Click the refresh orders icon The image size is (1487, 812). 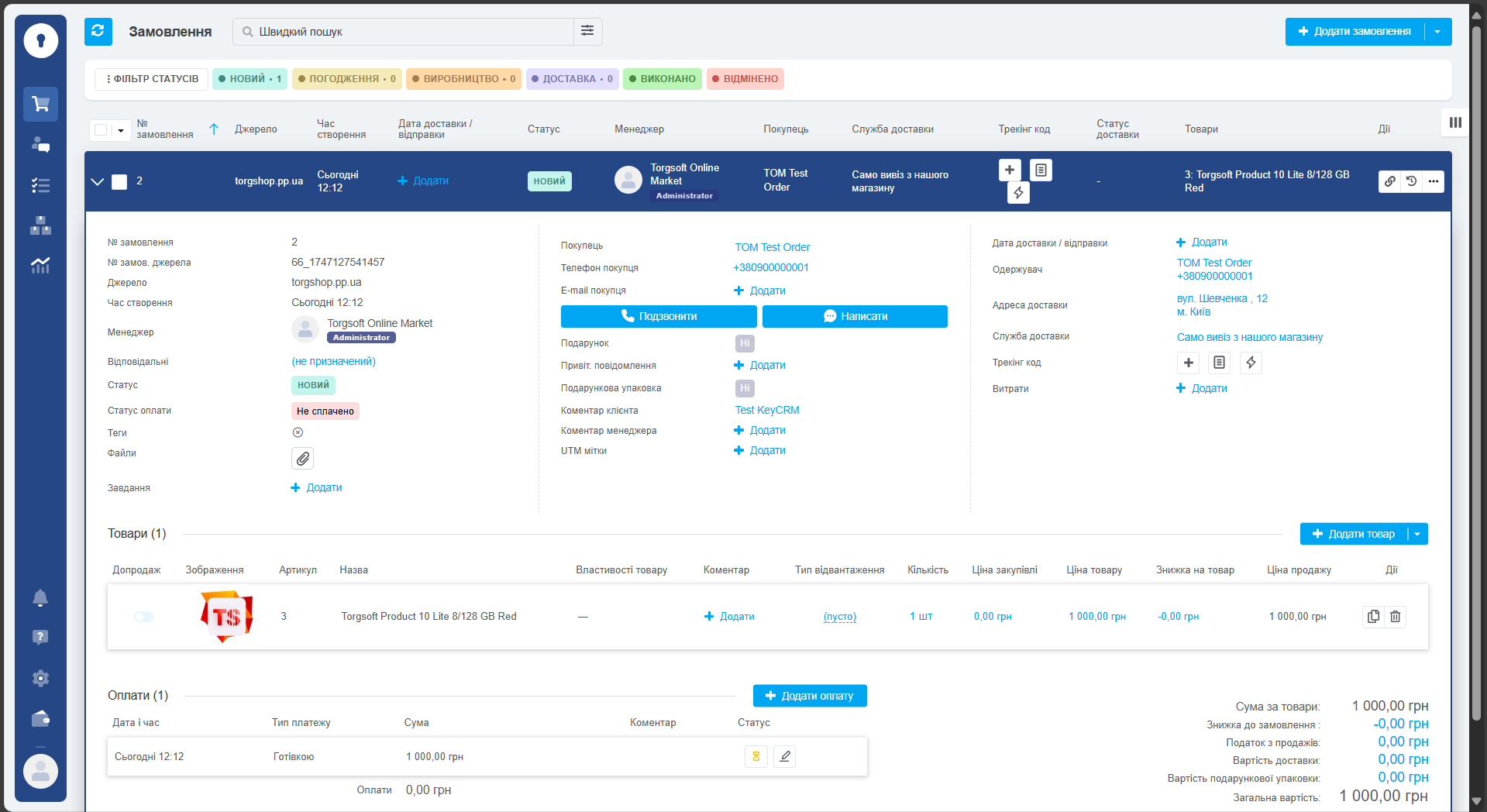pos(98,32)
